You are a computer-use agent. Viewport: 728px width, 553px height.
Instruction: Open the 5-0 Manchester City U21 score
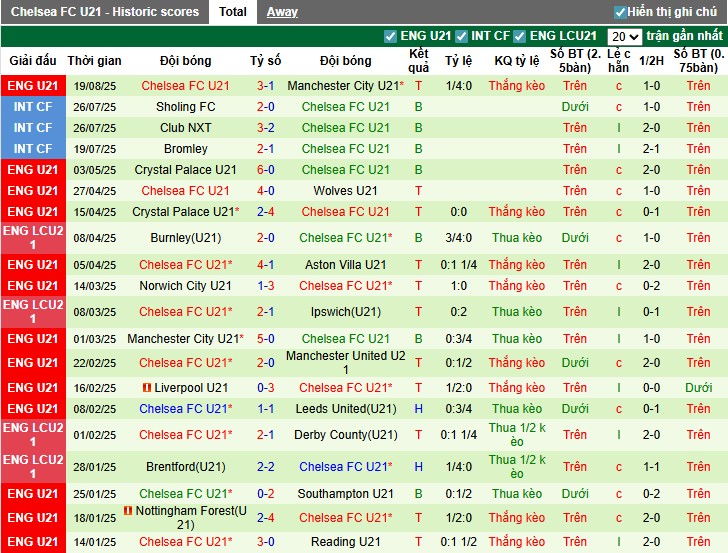pos(265,339)
